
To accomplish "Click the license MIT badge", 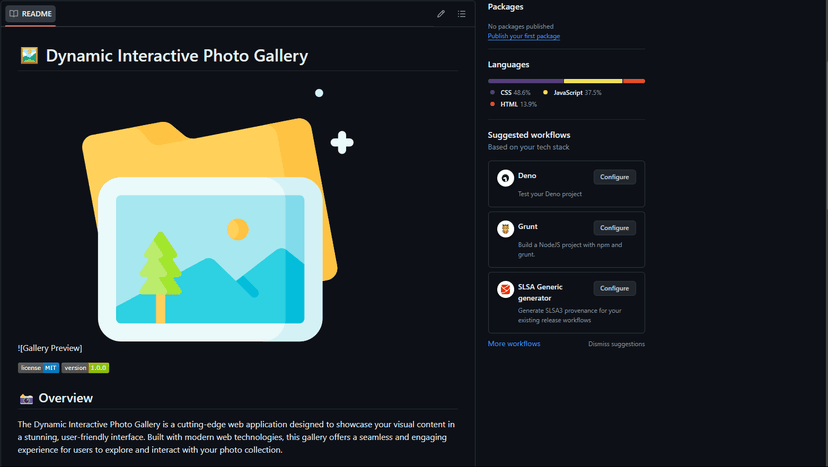I will 39,368.
